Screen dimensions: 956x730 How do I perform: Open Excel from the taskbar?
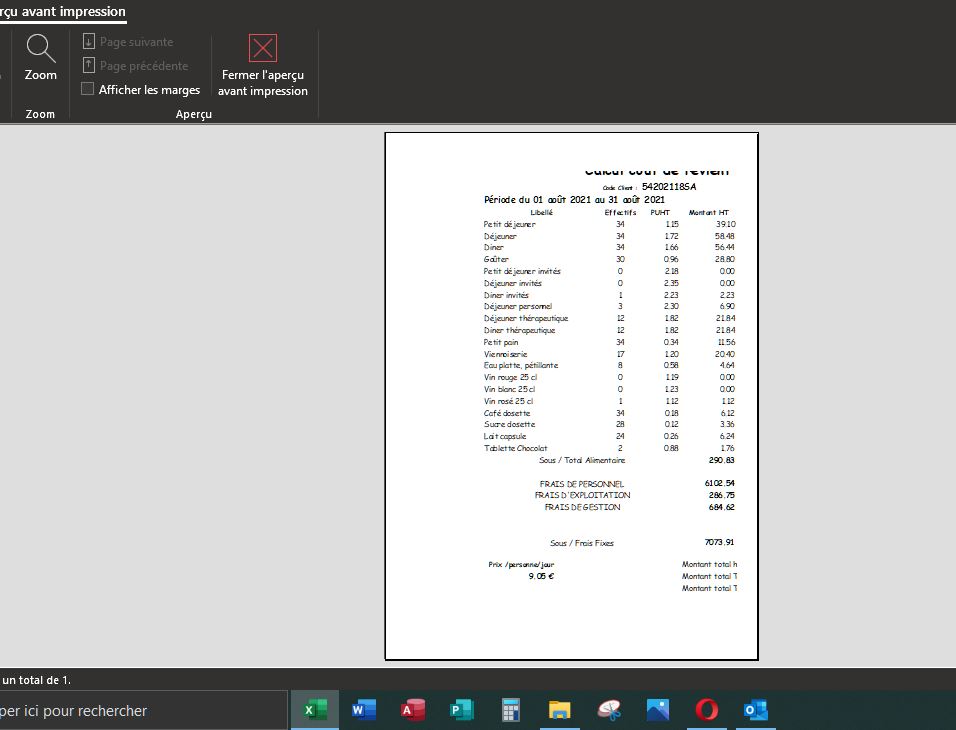pos(315,710)
